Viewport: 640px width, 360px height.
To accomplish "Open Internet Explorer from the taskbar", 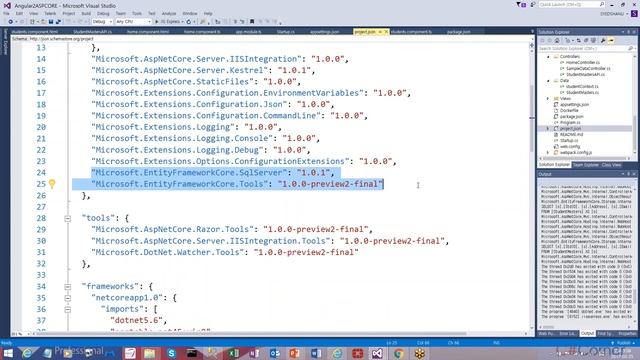I will [x=27, y=353].
